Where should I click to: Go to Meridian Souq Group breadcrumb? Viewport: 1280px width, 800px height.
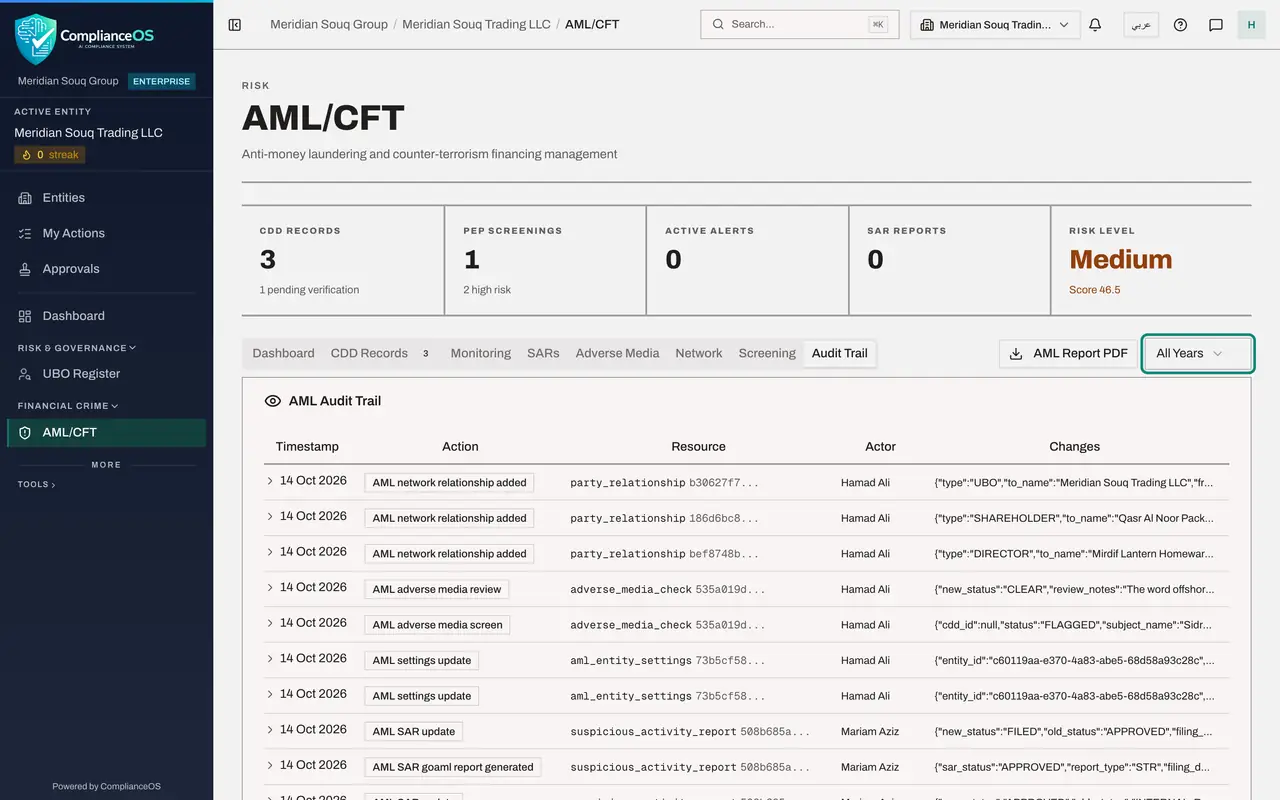[329, 24]
